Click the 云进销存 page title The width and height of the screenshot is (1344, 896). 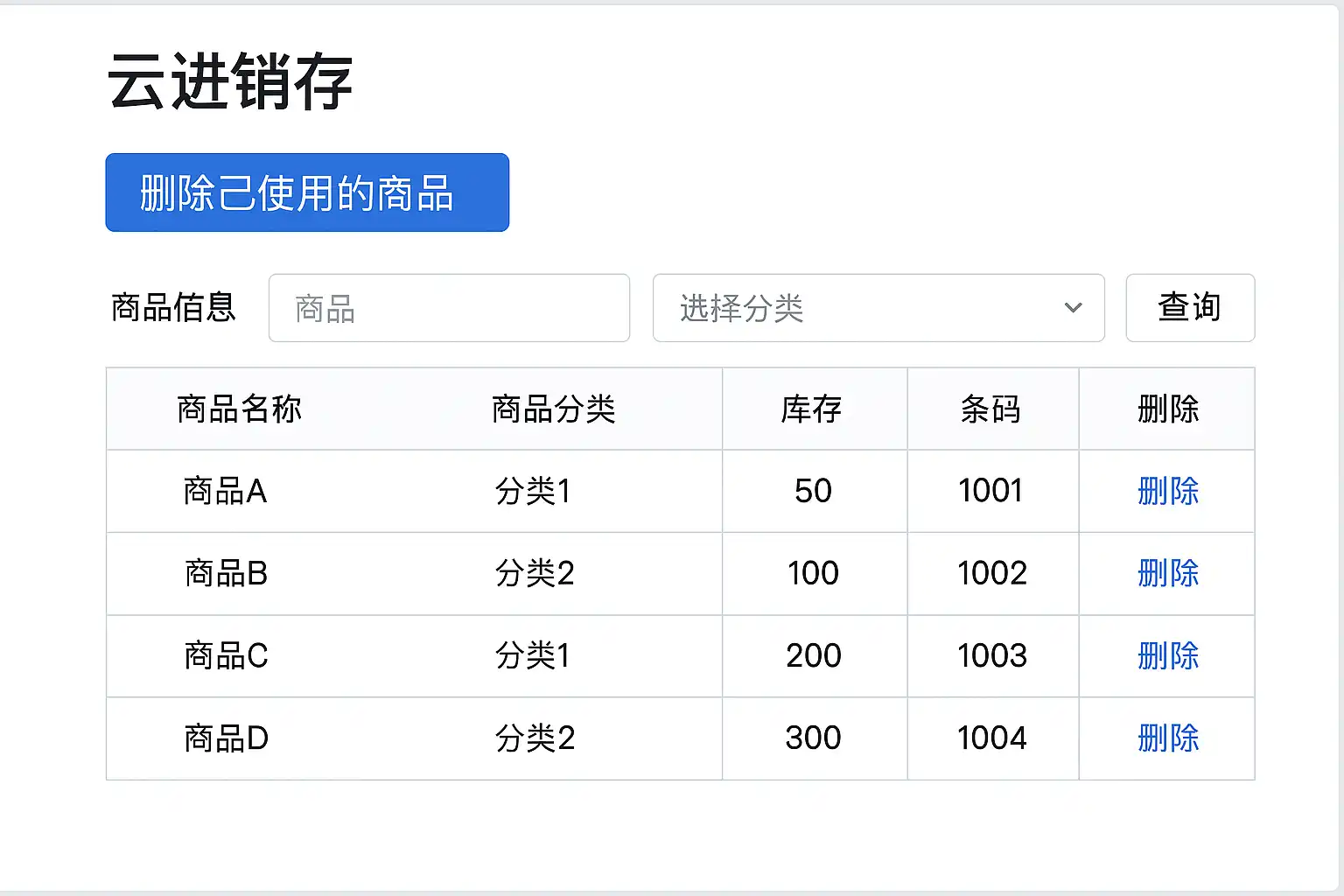[x=230, y=82]
